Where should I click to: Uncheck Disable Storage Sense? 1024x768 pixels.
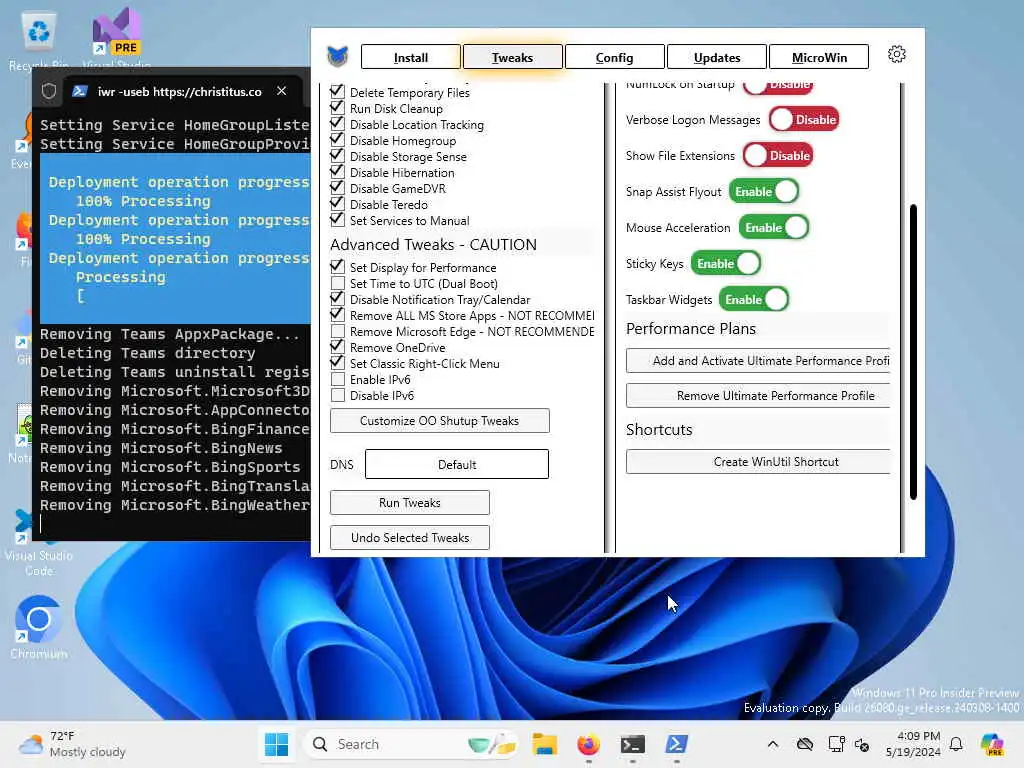pyautogui.click(x=337, y=155)
